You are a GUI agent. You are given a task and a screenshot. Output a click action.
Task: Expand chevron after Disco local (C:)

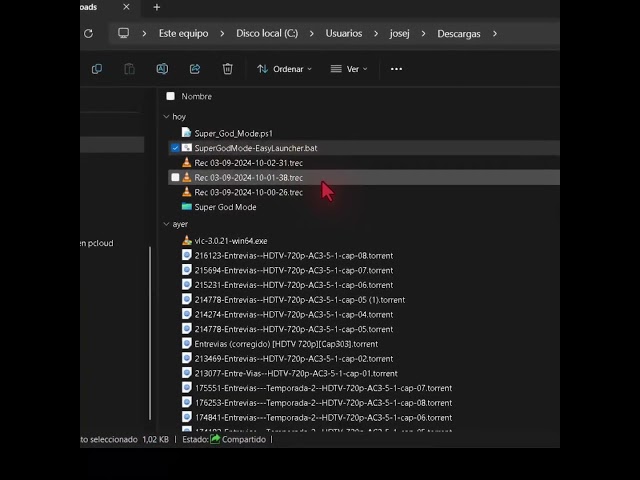click(x=312, y=33)
